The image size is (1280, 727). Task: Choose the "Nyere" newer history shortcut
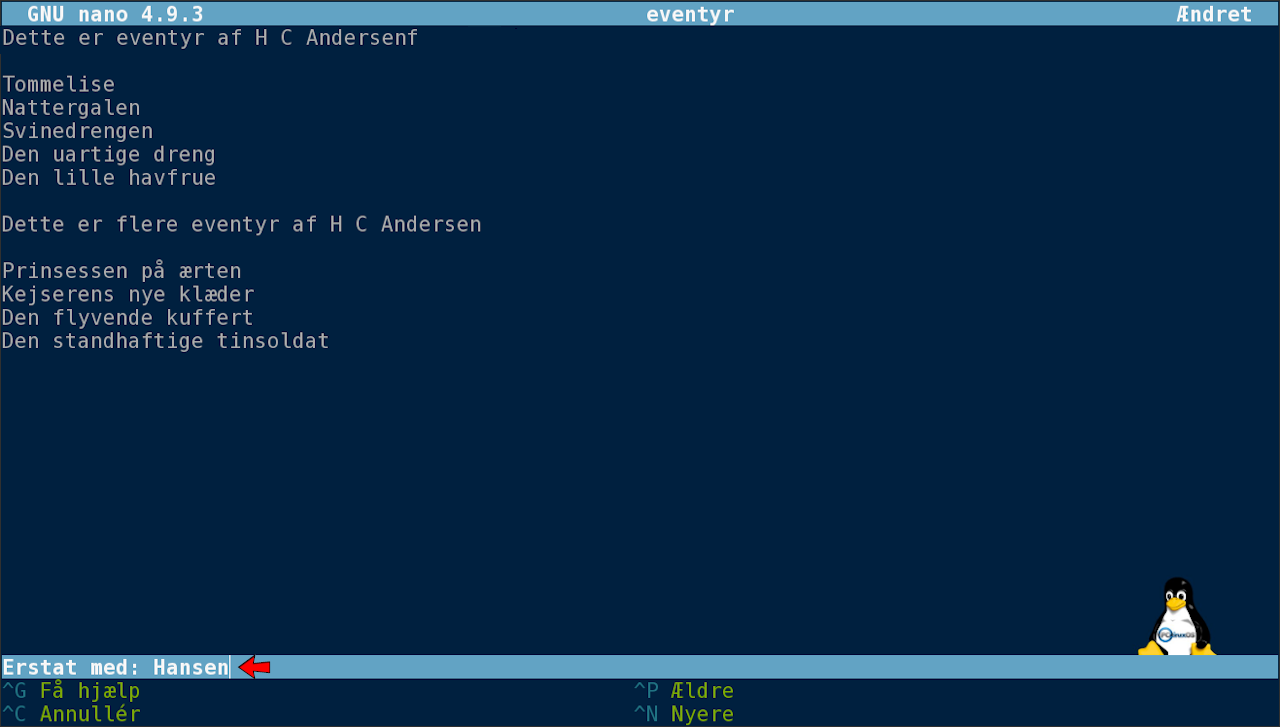click(702, 714)
